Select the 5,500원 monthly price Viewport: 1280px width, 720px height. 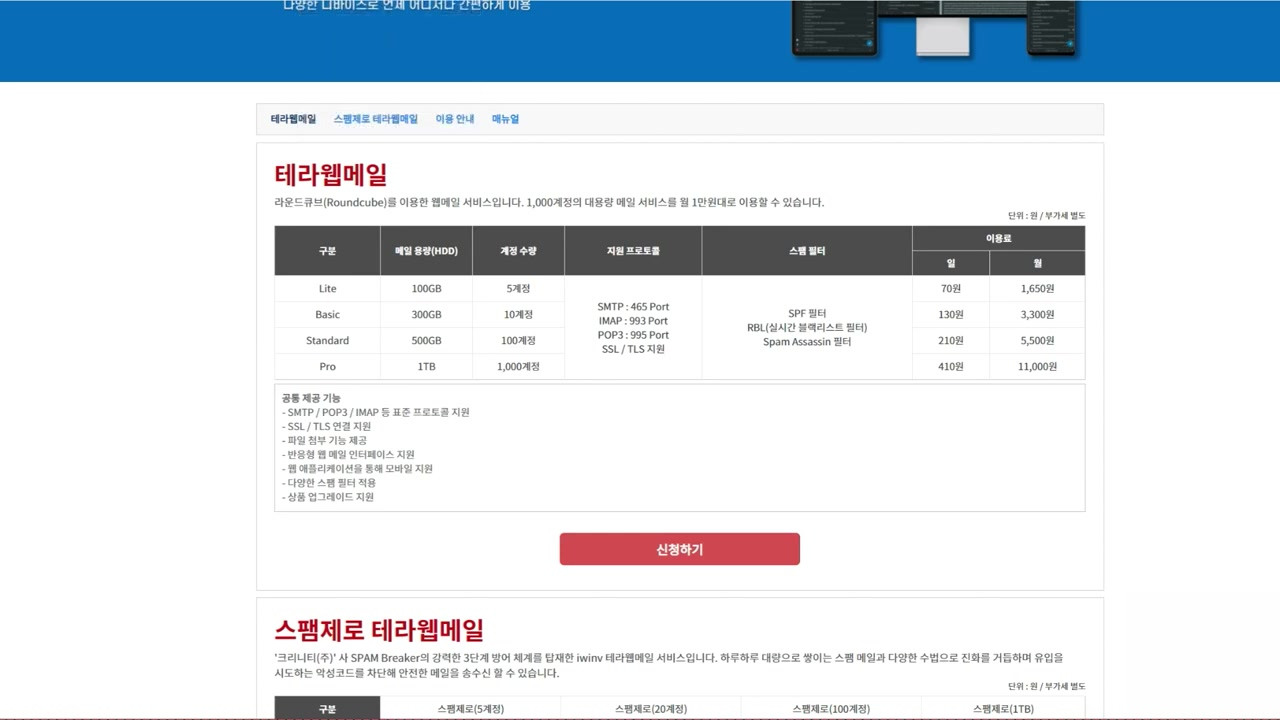[x=1038, y=341]
